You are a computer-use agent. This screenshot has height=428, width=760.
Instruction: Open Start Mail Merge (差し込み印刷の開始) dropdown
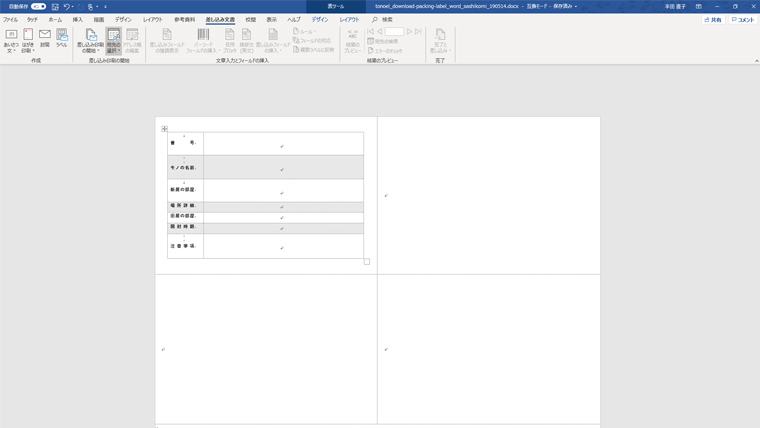(x=90, y=40)
